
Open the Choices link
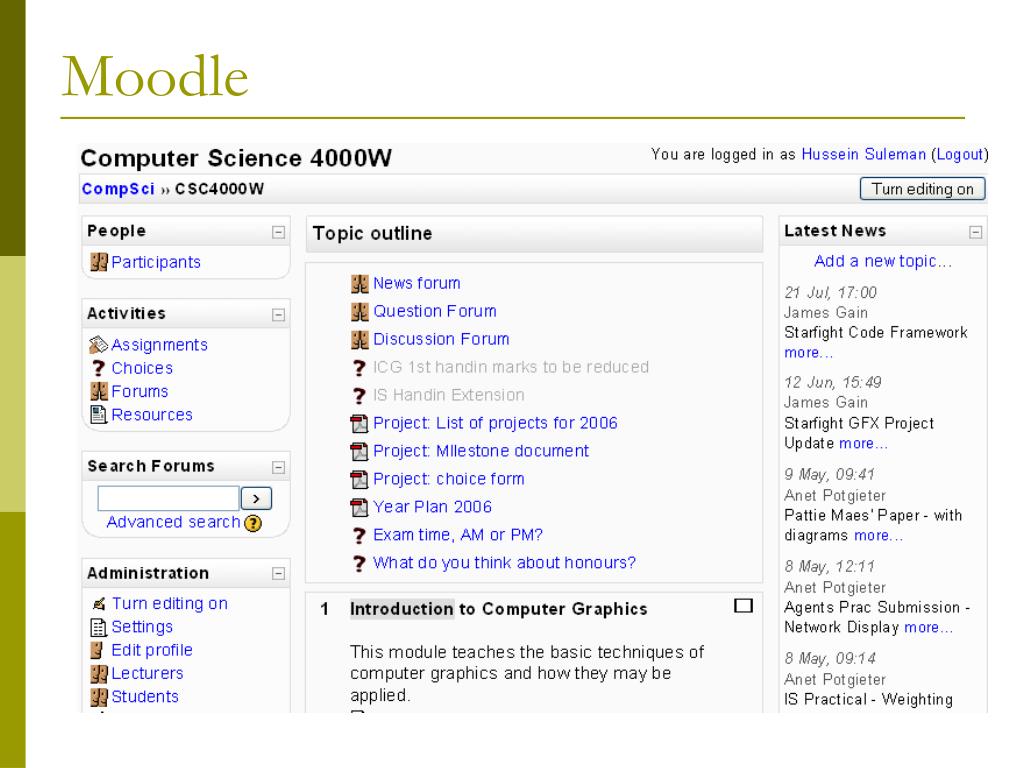point(142,368)
